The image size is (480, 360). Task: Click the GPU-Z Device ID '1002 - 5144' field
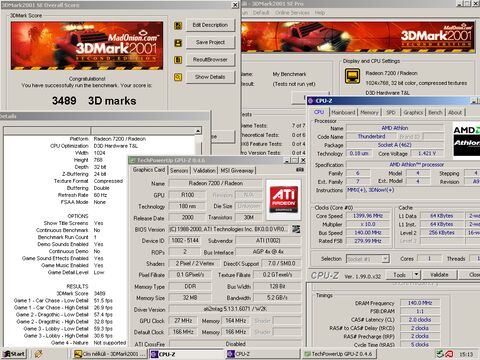(x=185, y=240)
